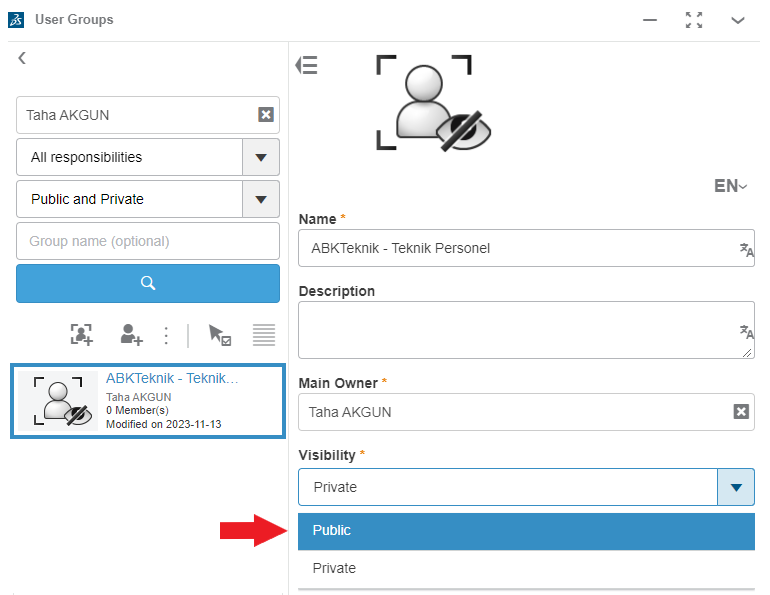Activate the multi-selection cursor icon

click(219, 335)
